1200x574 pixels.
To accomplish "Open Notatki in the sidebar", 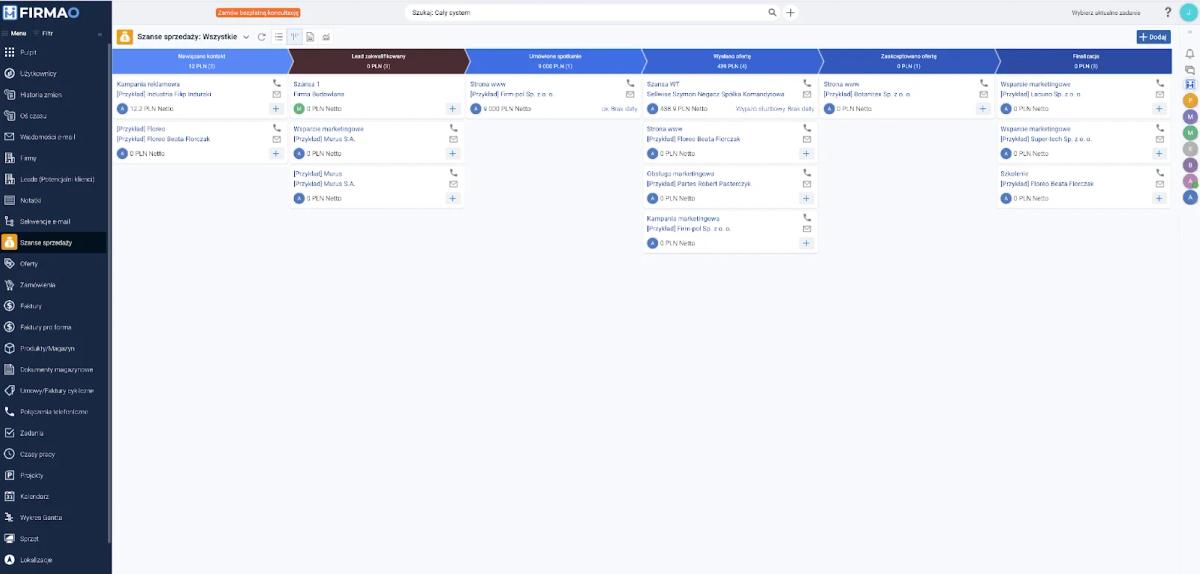I will point(55,200).
